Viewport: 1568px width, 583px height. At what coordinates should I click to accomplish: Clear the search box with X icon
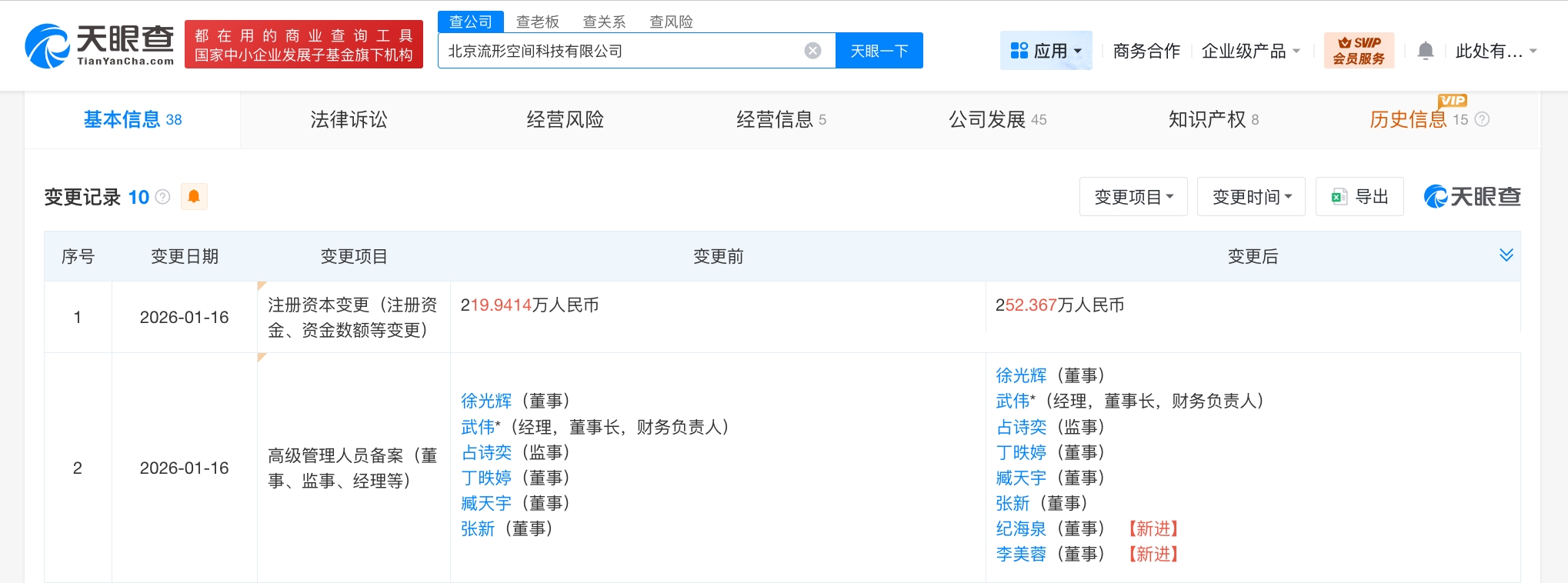pos(812,51)
